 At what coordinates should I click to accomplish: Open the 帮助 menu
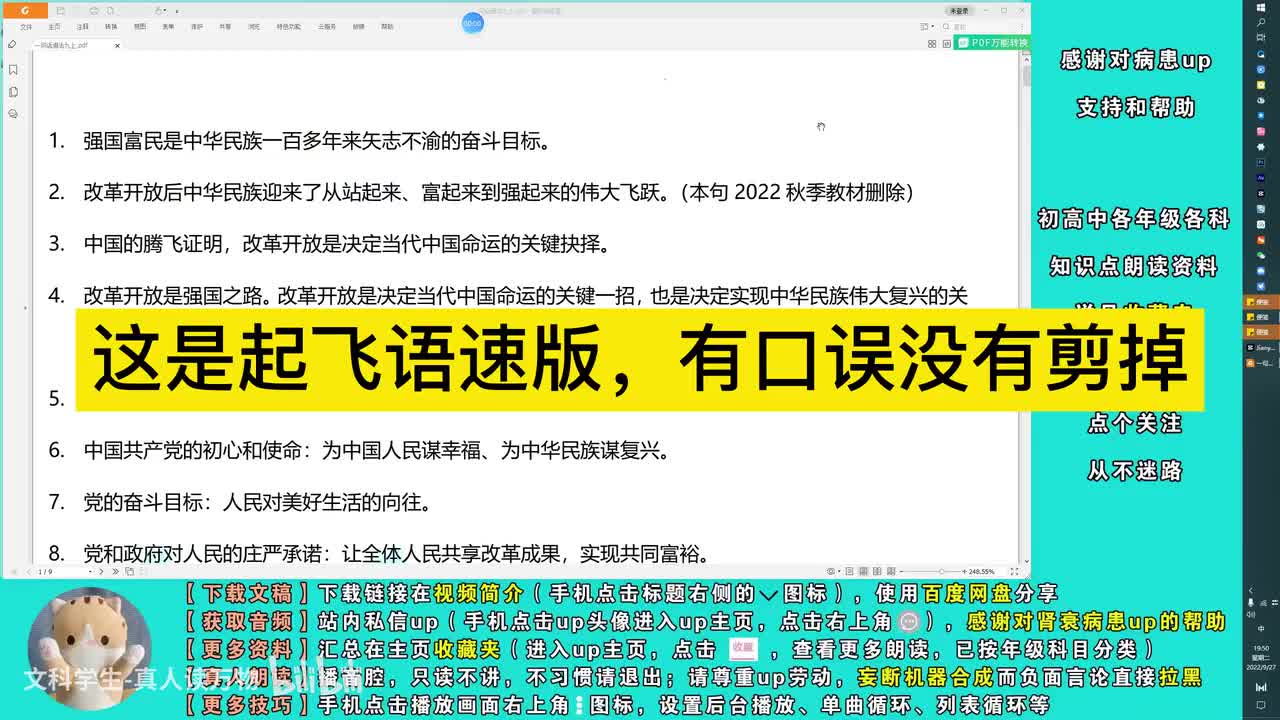pyautogui.click(x=387, y=27)
